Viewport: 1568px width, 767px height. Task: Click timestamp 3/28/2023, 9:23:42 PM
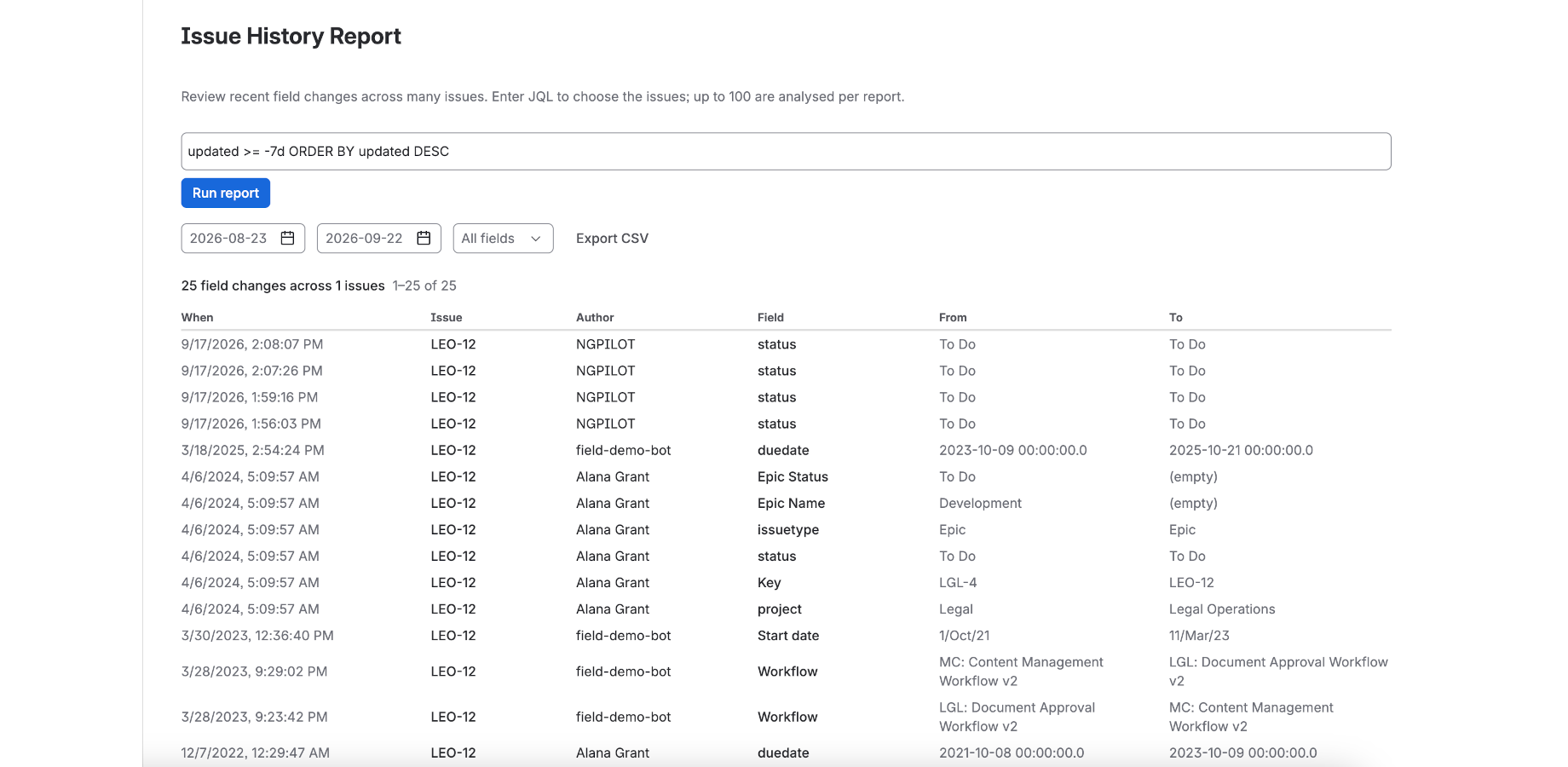255,717
